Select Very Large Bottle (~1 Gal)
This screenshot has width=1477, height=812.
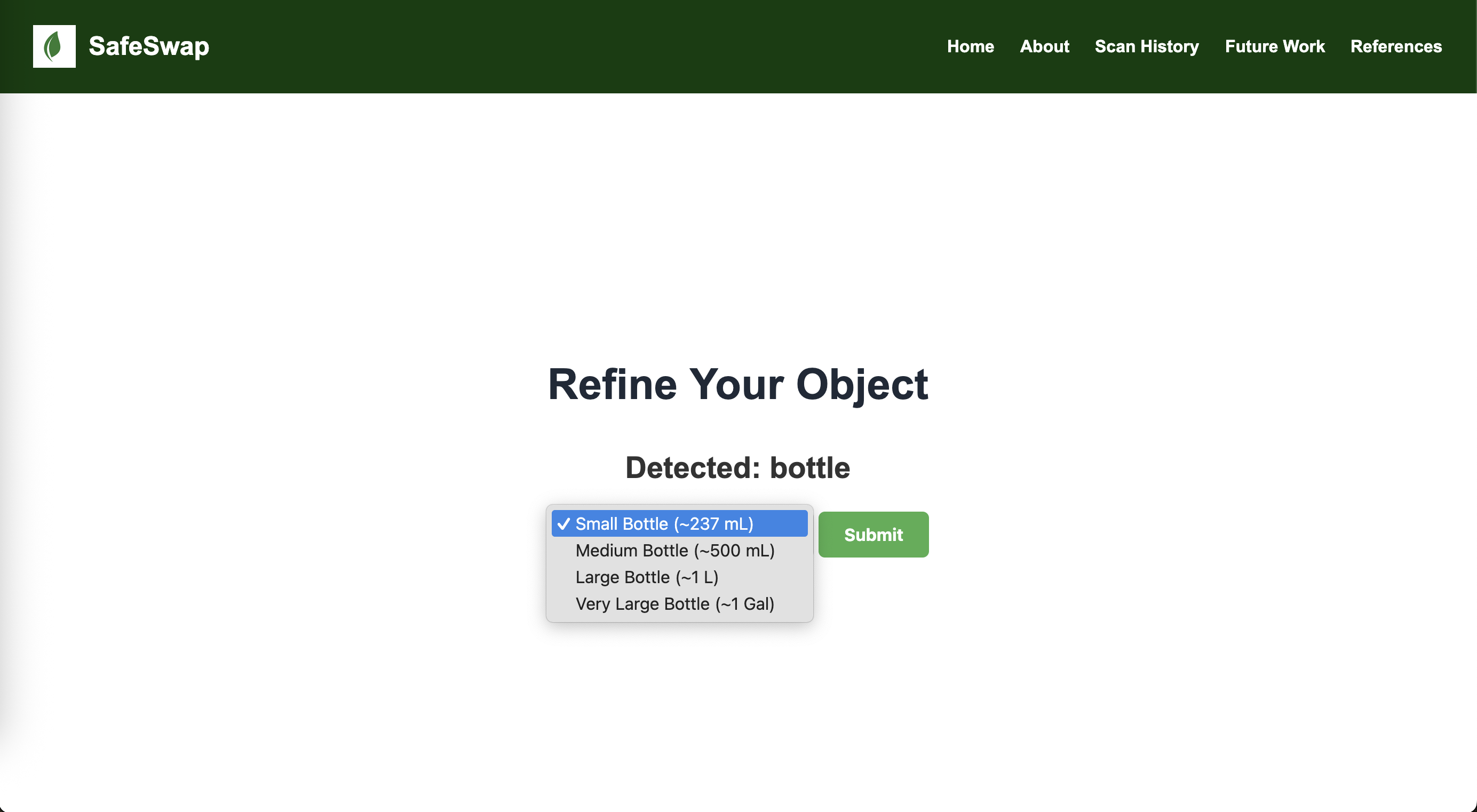point(674,604)
